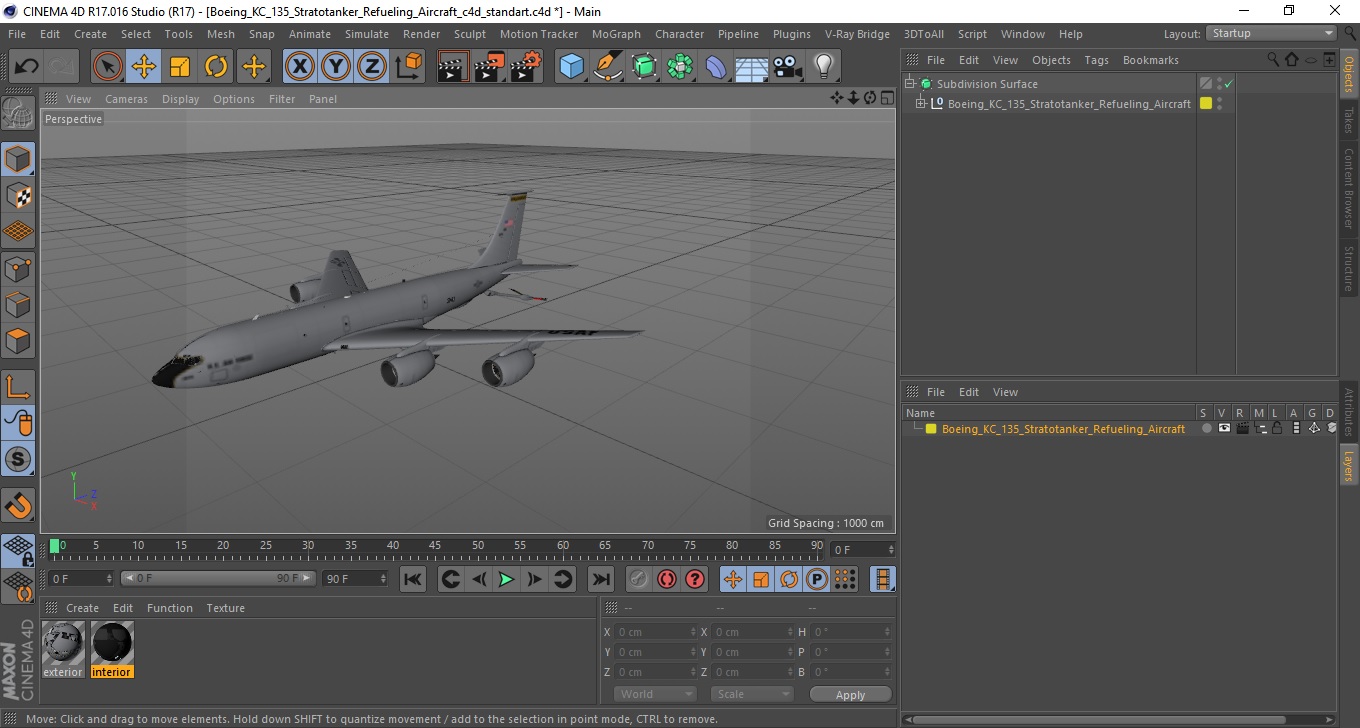Open the Layout Startup dropdown

(1271, 33)
